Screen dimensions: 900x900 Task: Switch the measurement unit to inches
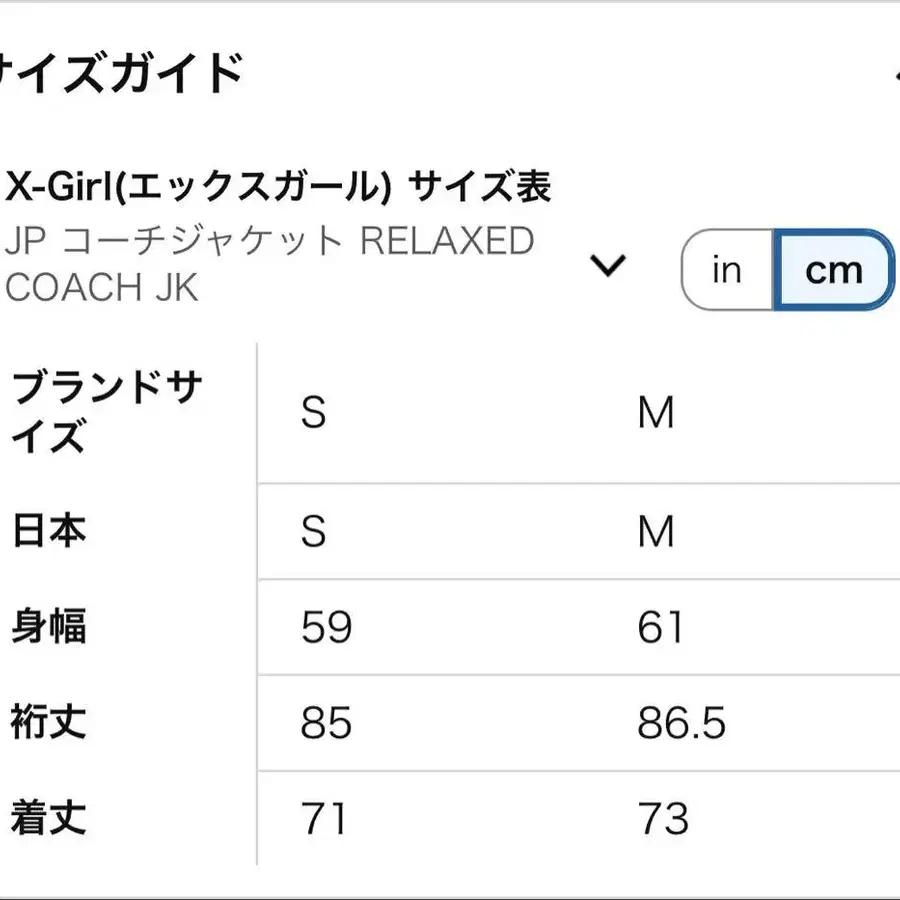coord(726,270)
